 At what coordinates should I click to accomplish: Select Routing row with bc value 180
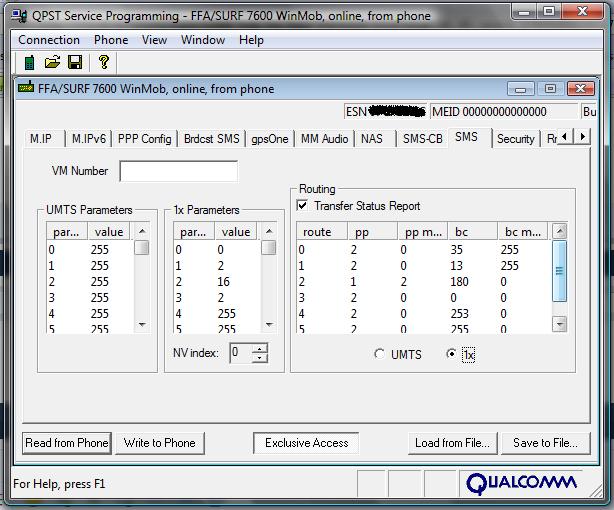click(x=424, y=282)
